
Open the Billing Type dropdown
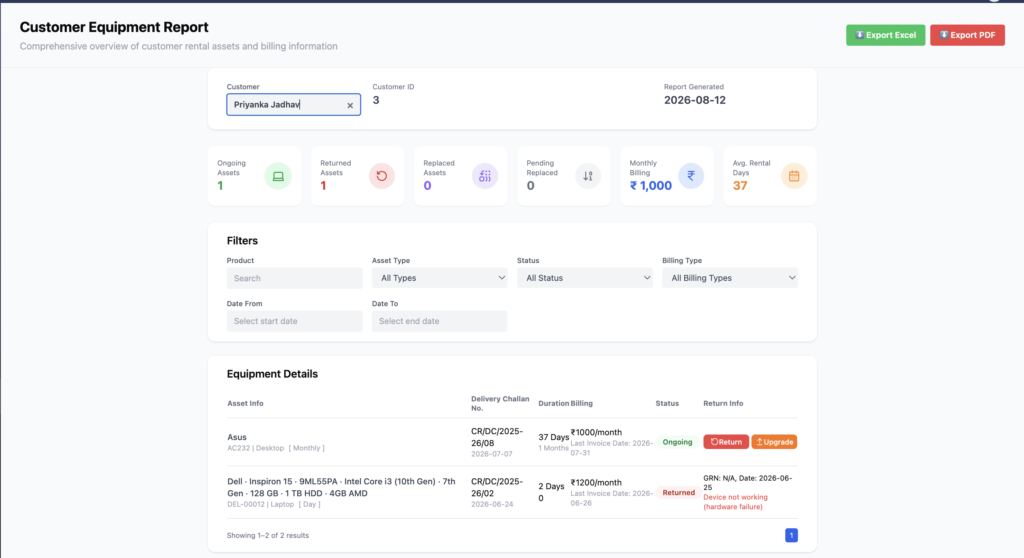point(730,278)
